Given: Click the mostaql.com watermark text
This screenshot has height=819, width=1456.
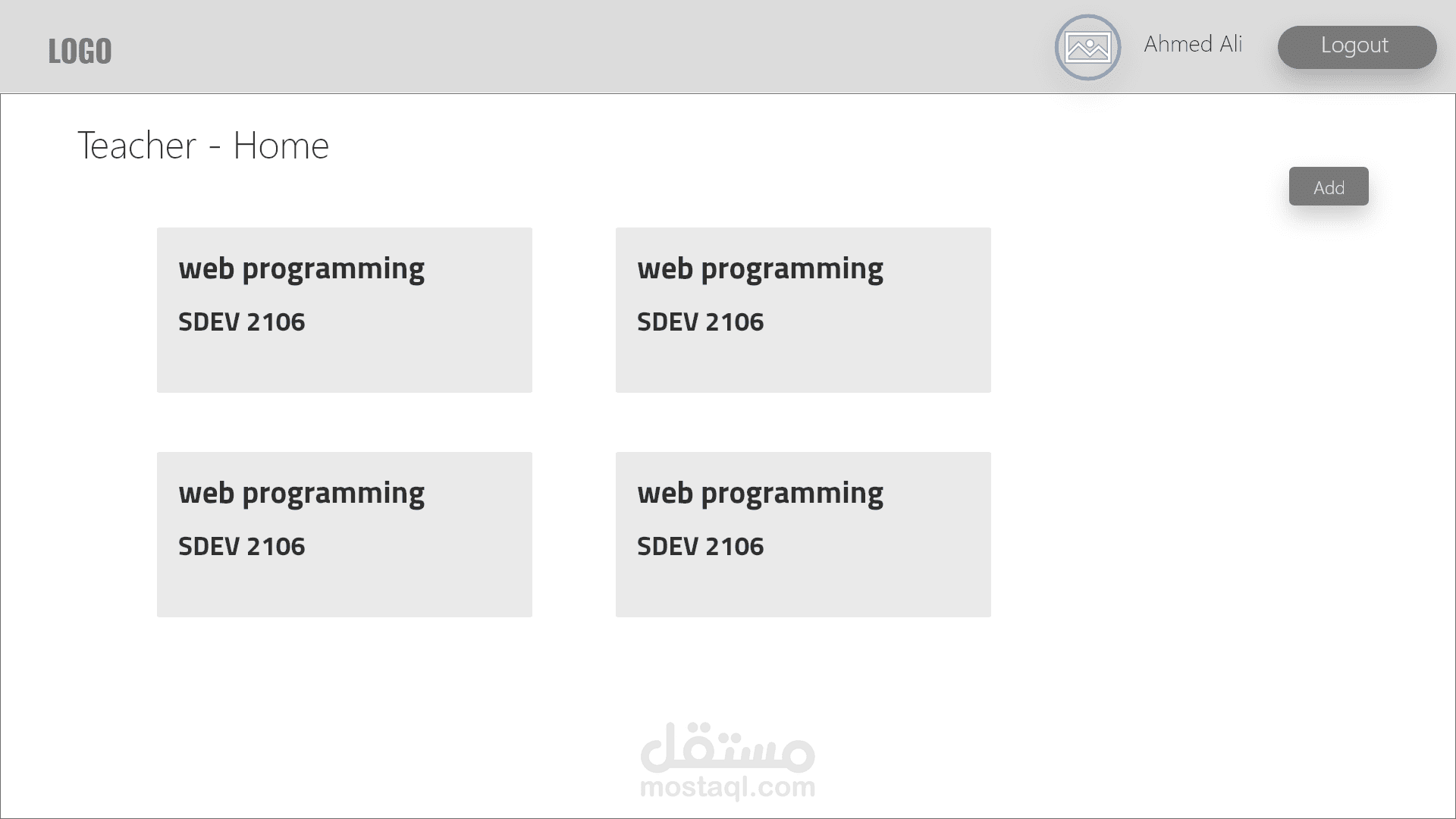Looking at the screenshot, I should click(x=727, y=787).
